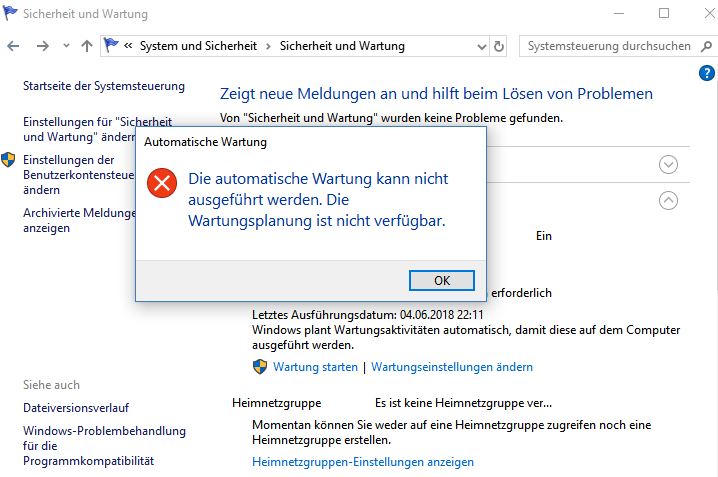Click the flag icon in address bar

click(111, 45)
